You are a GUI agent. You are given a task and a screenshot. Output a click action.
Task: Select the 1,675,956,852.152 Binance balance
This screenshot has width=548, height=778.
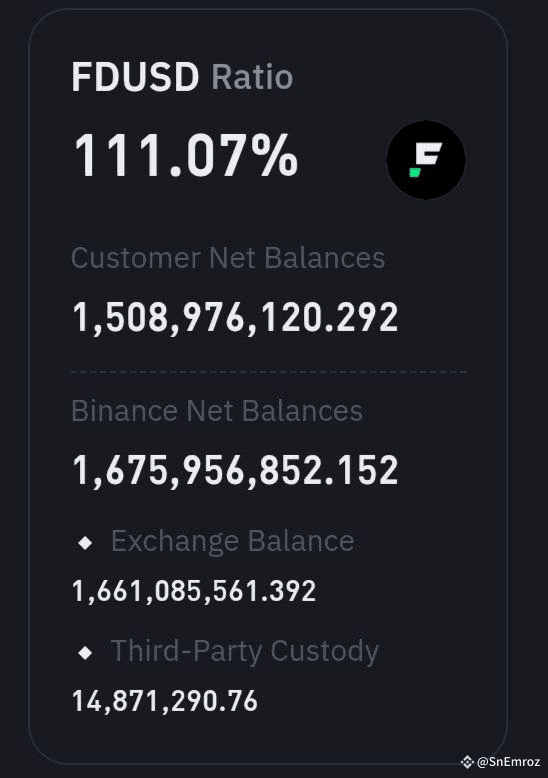[x=235, y=470]
